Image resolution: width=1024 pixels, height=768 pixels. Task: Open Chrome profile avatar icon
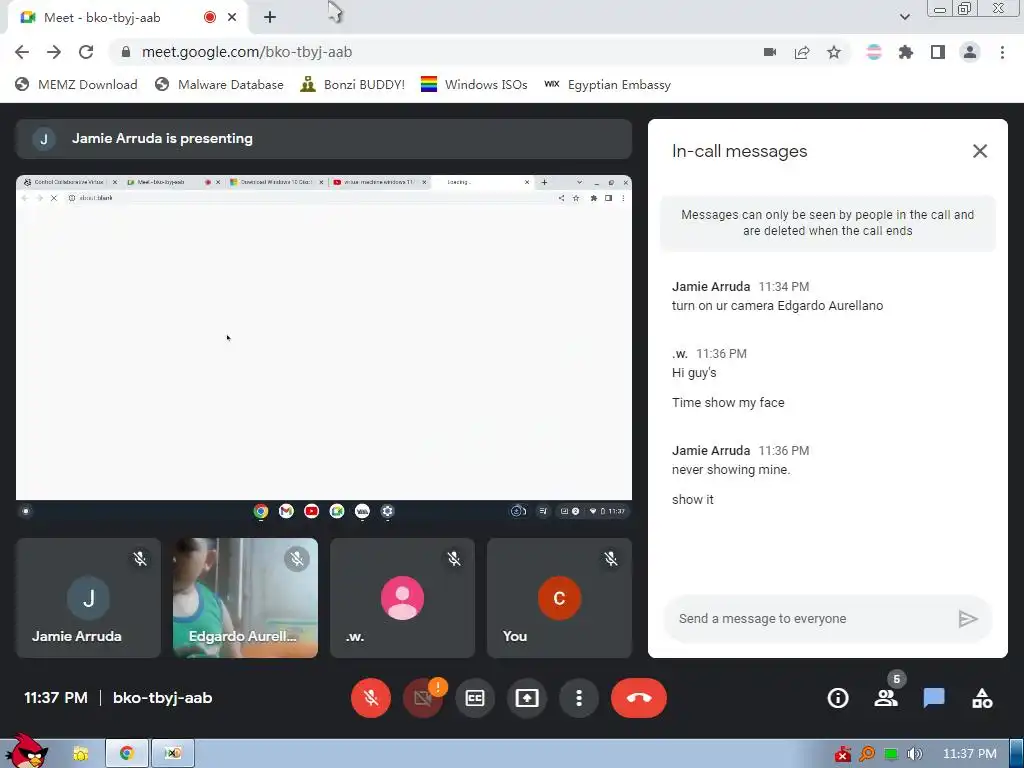pos(970,52)
